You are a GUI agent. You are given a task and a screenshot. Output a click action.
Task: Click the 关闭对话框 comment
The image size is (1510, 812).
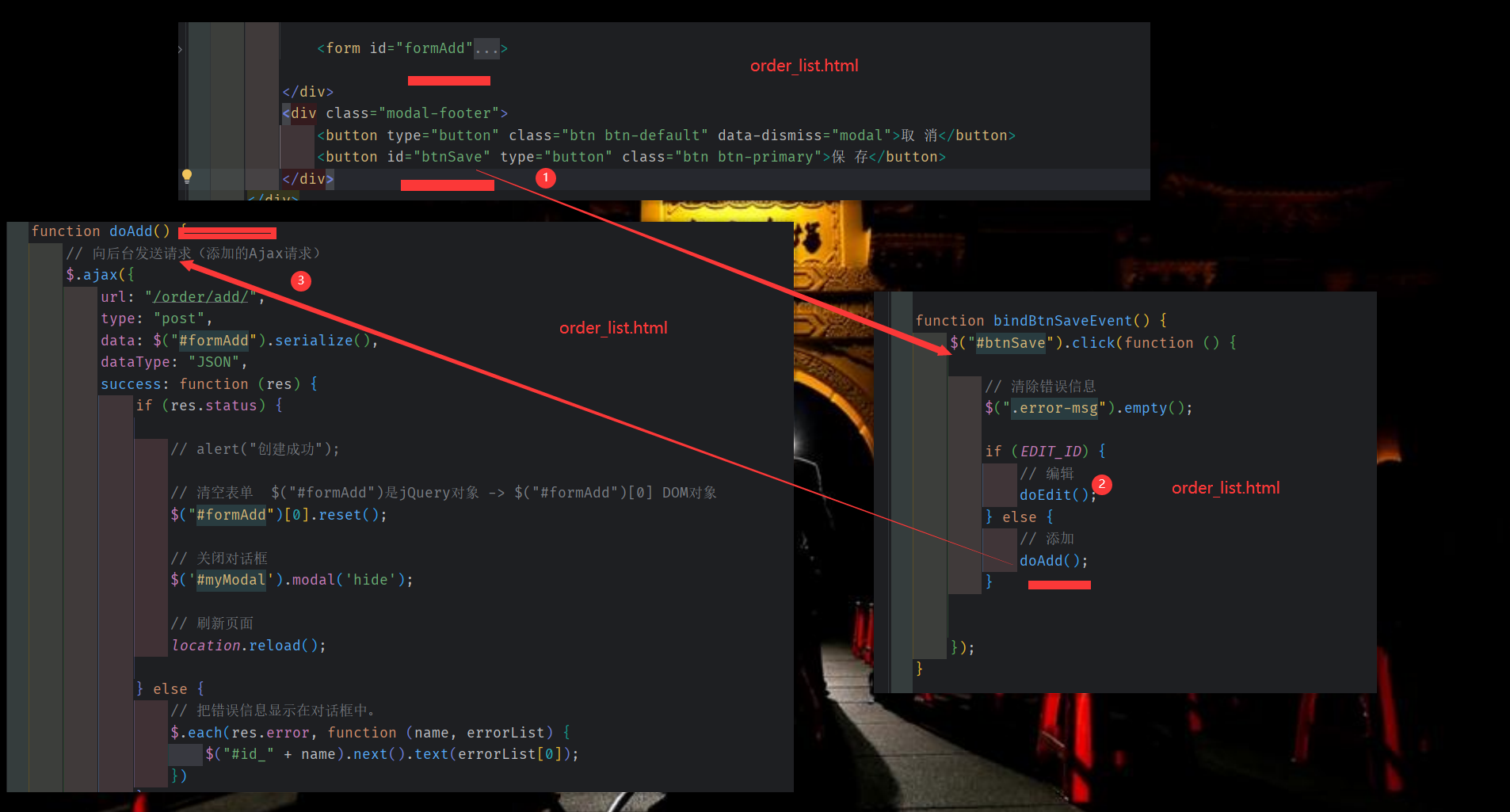[x=219, y=558]
